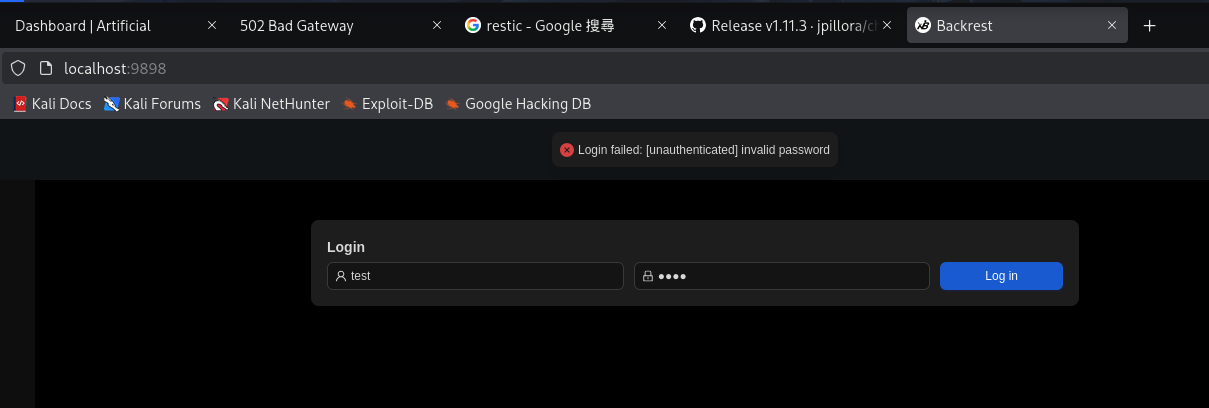Click the shield tracking protection icon
Viewport: 1209px width, 408px height.
click(x=18, y=68)
